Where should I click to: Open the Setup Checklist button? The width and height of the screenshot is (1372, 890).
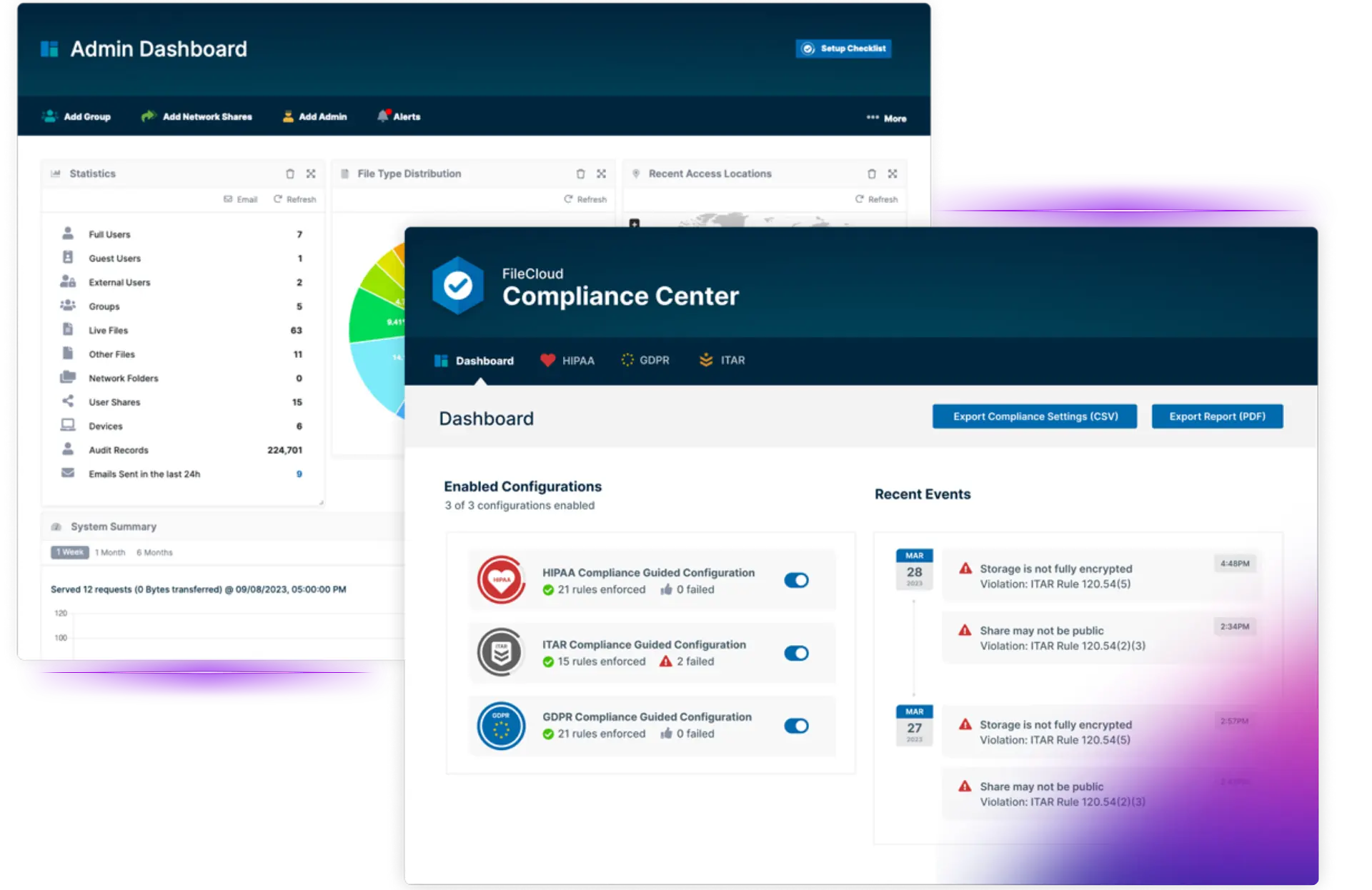tap(843, 49)
